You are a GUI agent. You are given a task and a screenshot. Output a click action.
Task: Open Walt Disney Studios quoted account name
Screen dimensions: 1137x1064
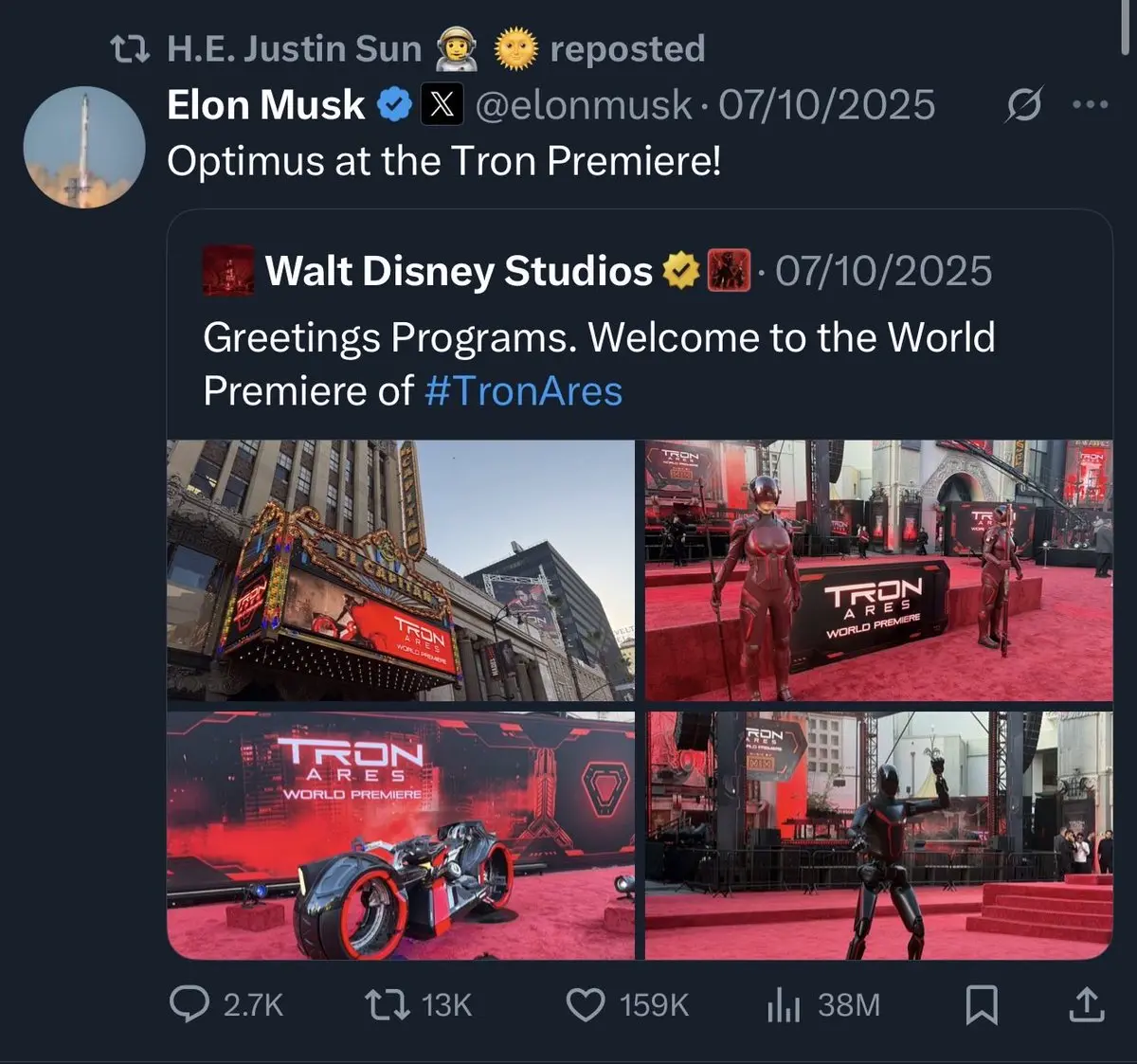pos(459,271)
